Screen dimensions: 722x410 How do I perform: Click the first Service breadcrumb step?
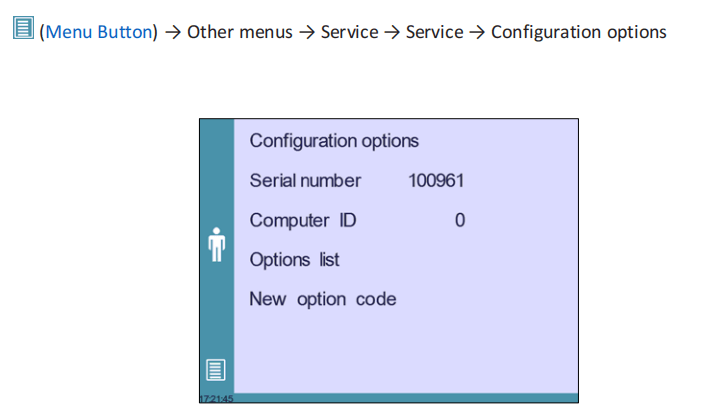click(349, 32)
